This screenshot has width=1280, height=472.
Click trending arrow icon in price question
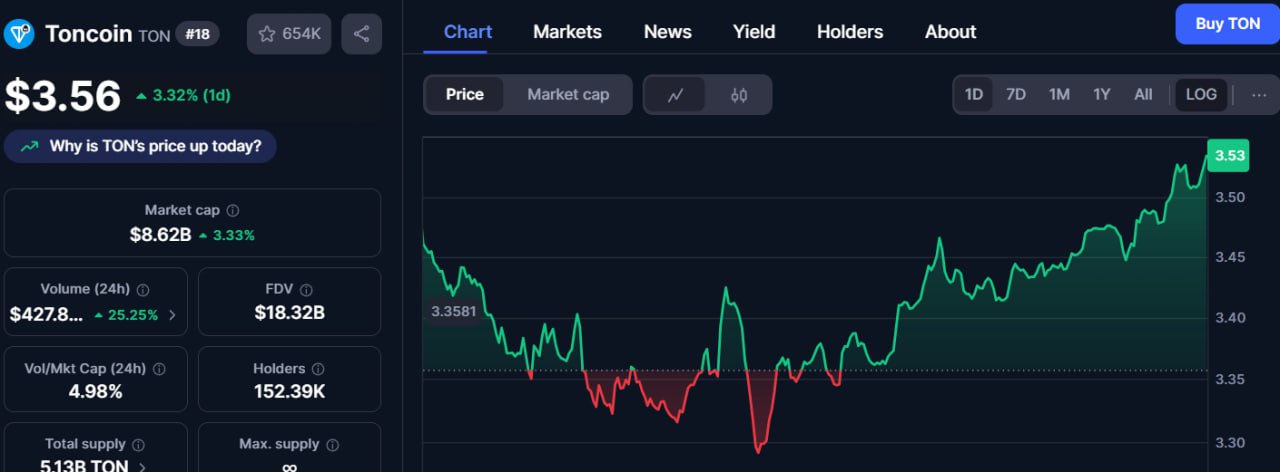pos(29,146)
